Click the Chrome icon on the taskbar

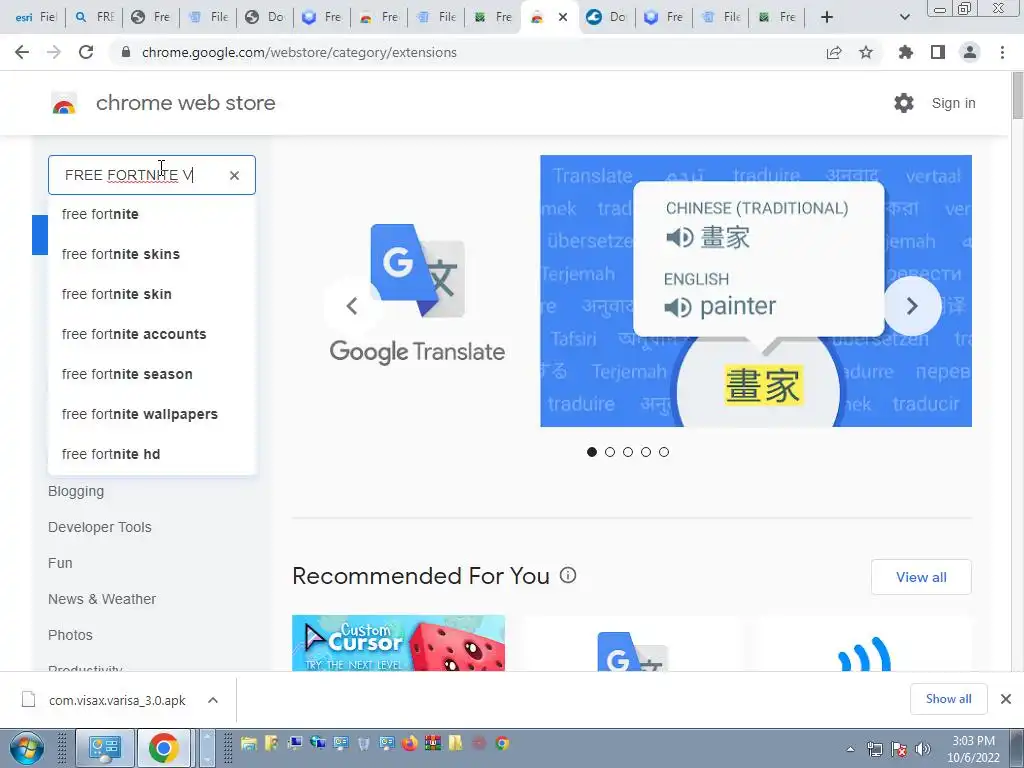pos(163,748)
